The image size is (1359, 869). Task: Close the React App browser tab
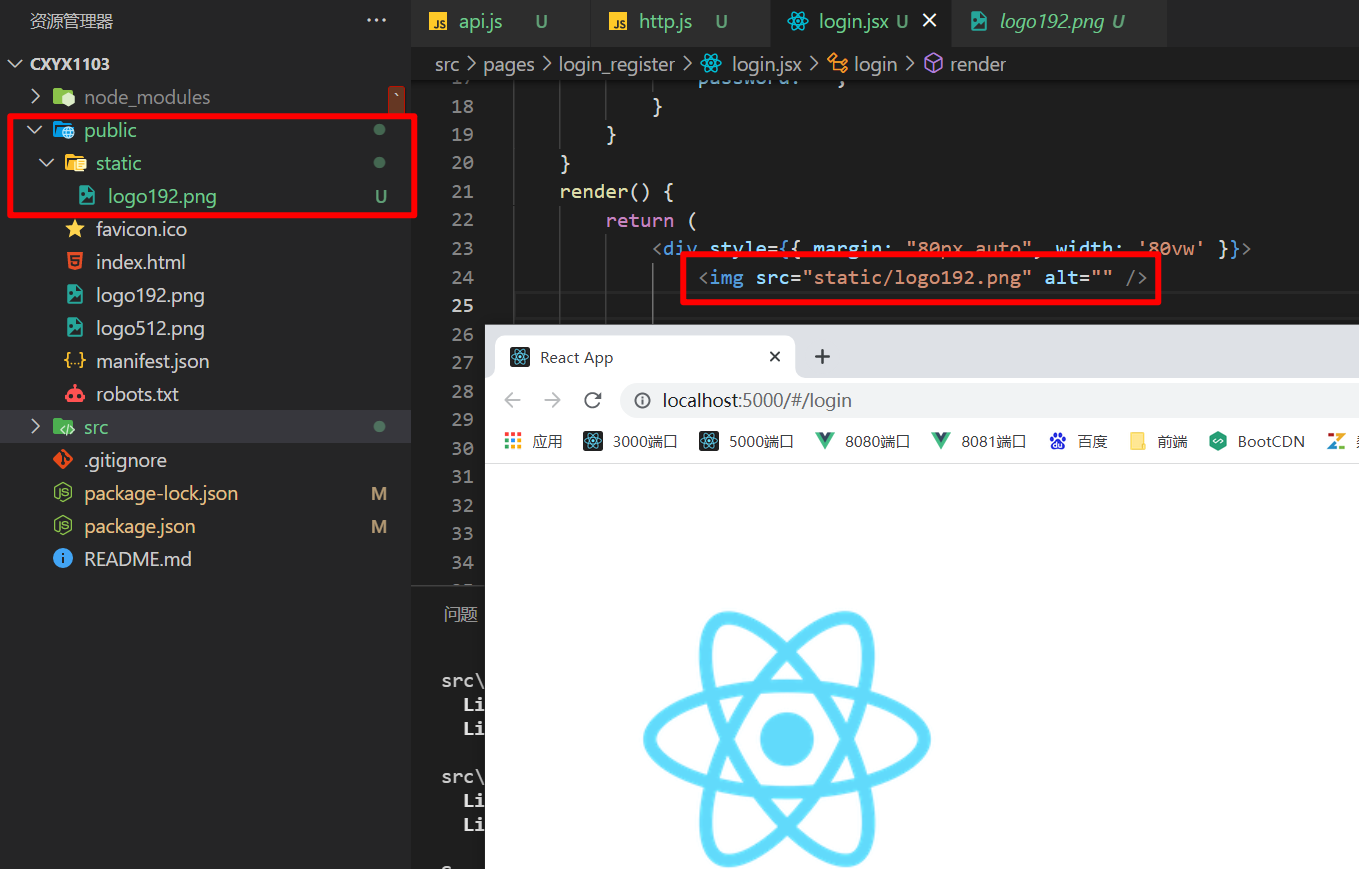coord(775,357)
